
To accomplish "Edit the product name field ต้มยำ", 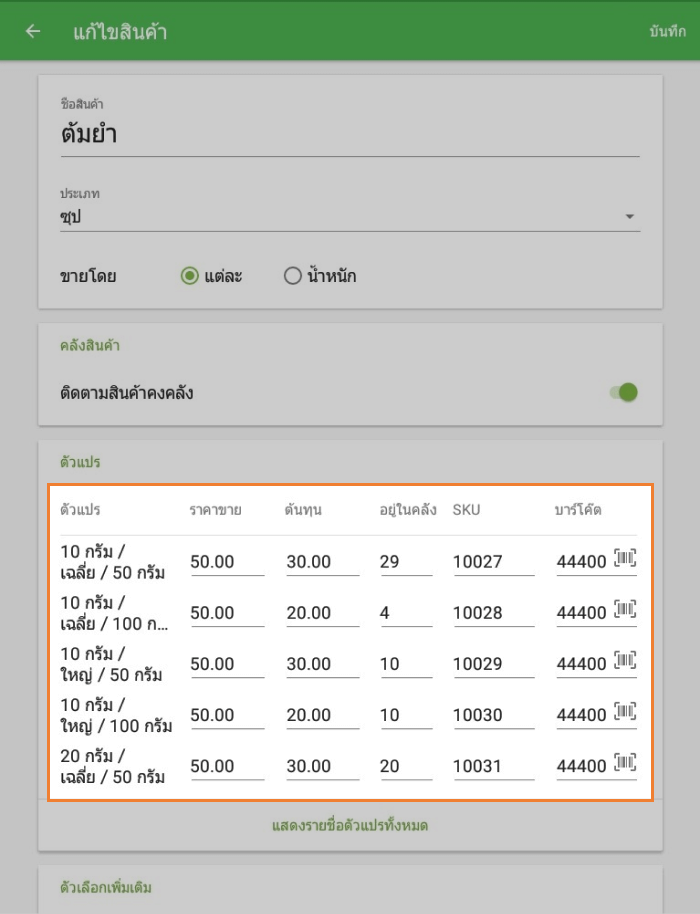I will click(x=349, y=135).
